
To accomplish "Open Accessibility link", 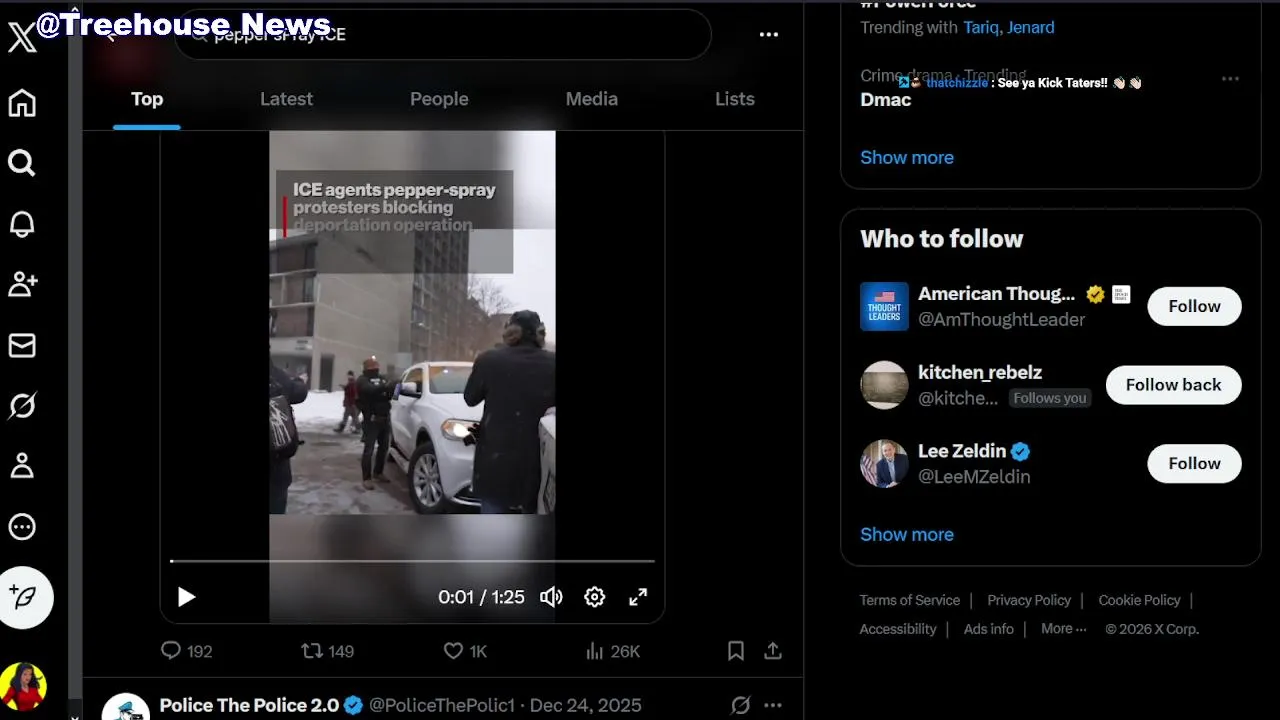I will point(898,629).
